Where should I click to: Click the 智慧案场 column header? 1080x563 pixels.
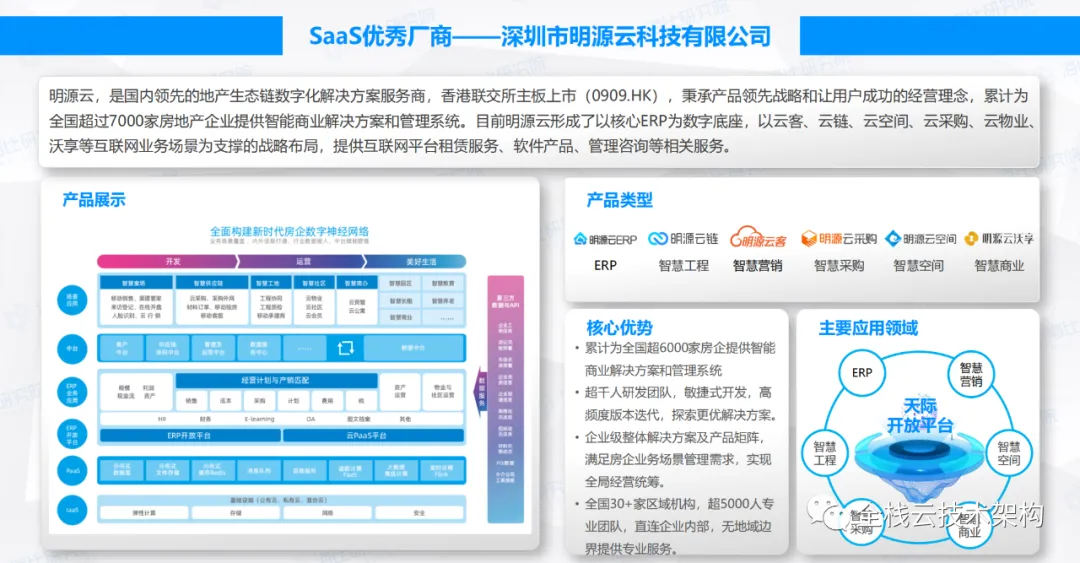(136, 283)
